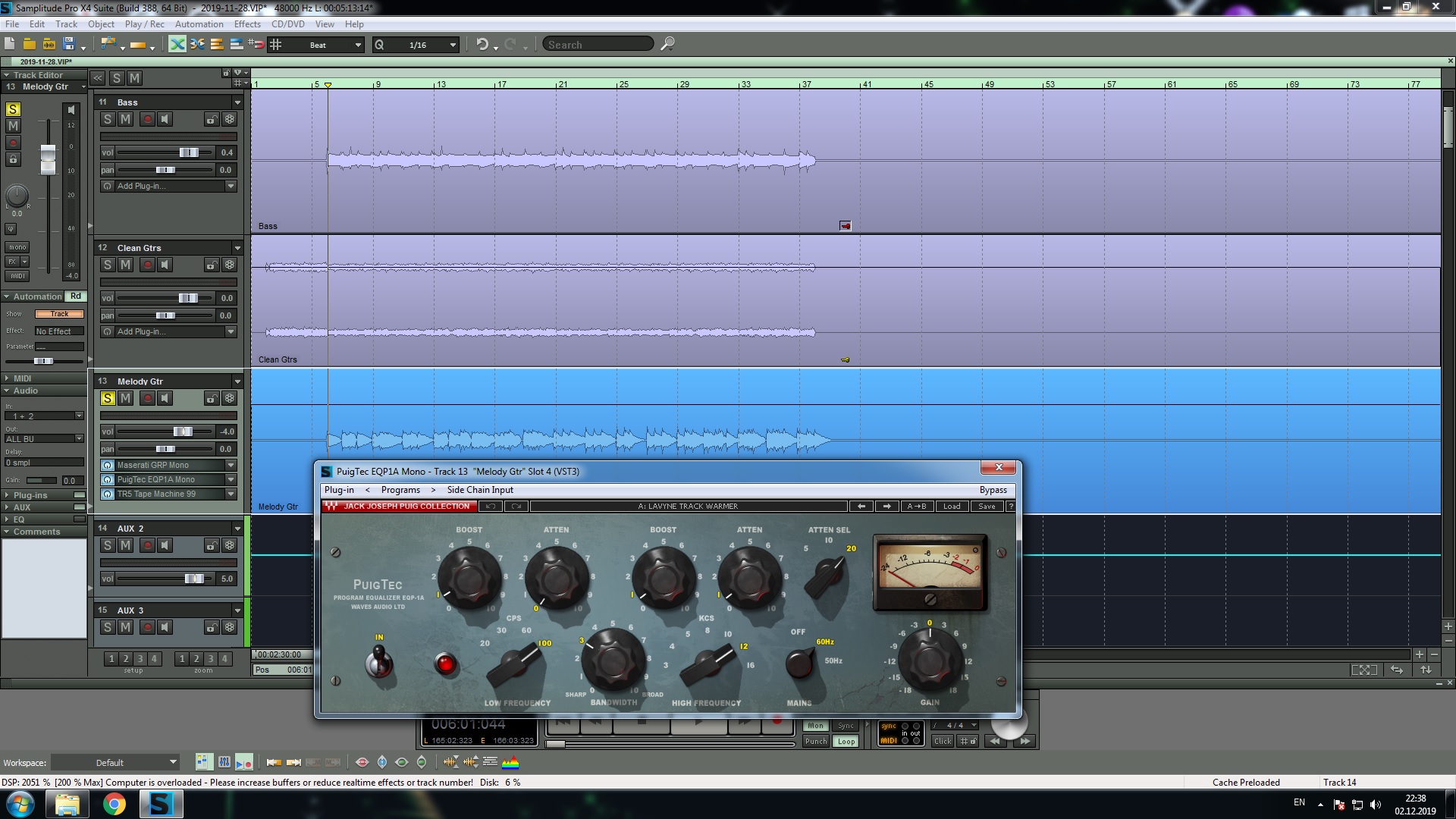Click the crossfade tool icon in toolbar
1456x819 pixels.
coord(177,44)
